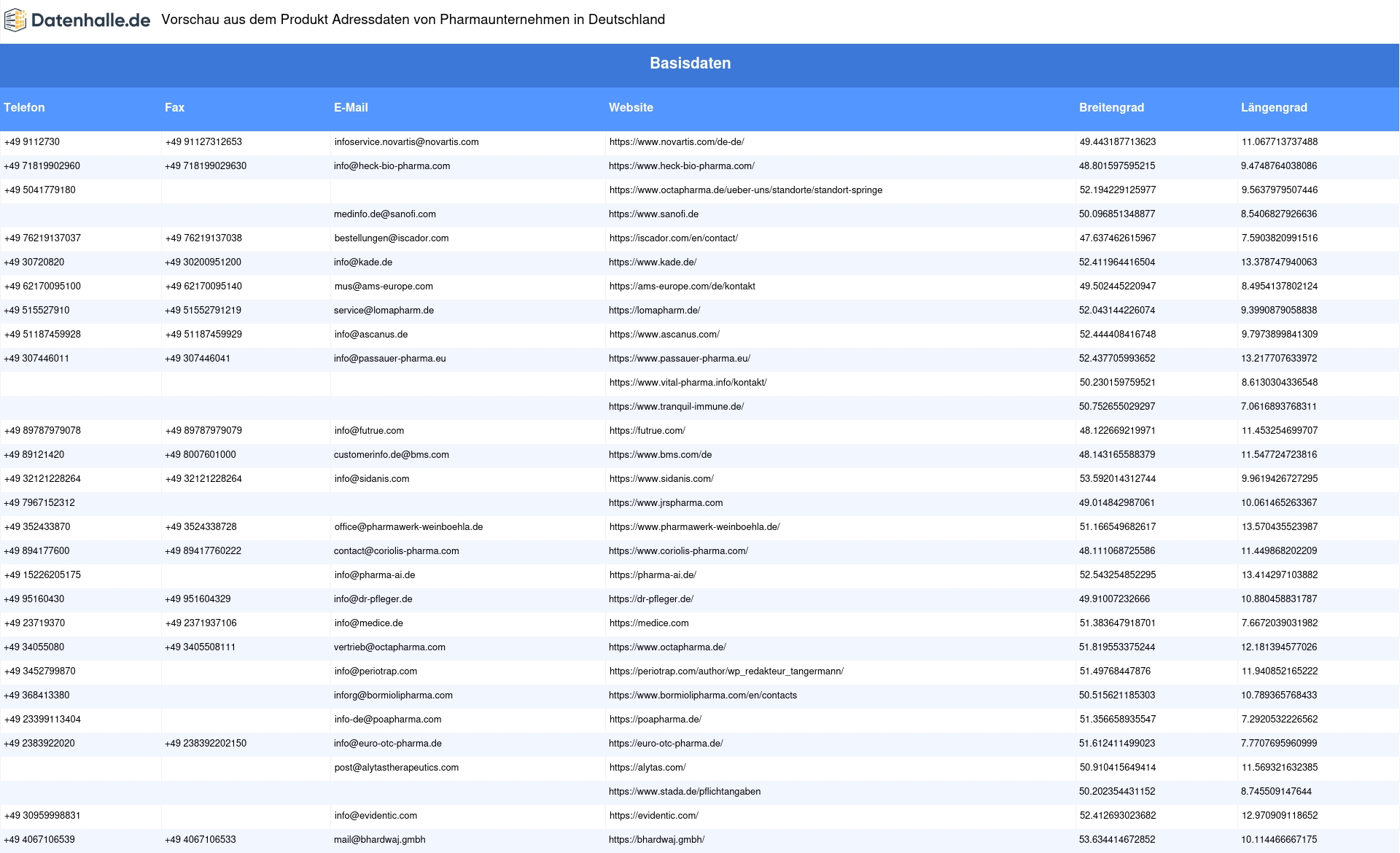This screenshot has width=1400, height=853.
Task: Open the dr-pfleger.de website URL
Action: [x=651, y=599]
